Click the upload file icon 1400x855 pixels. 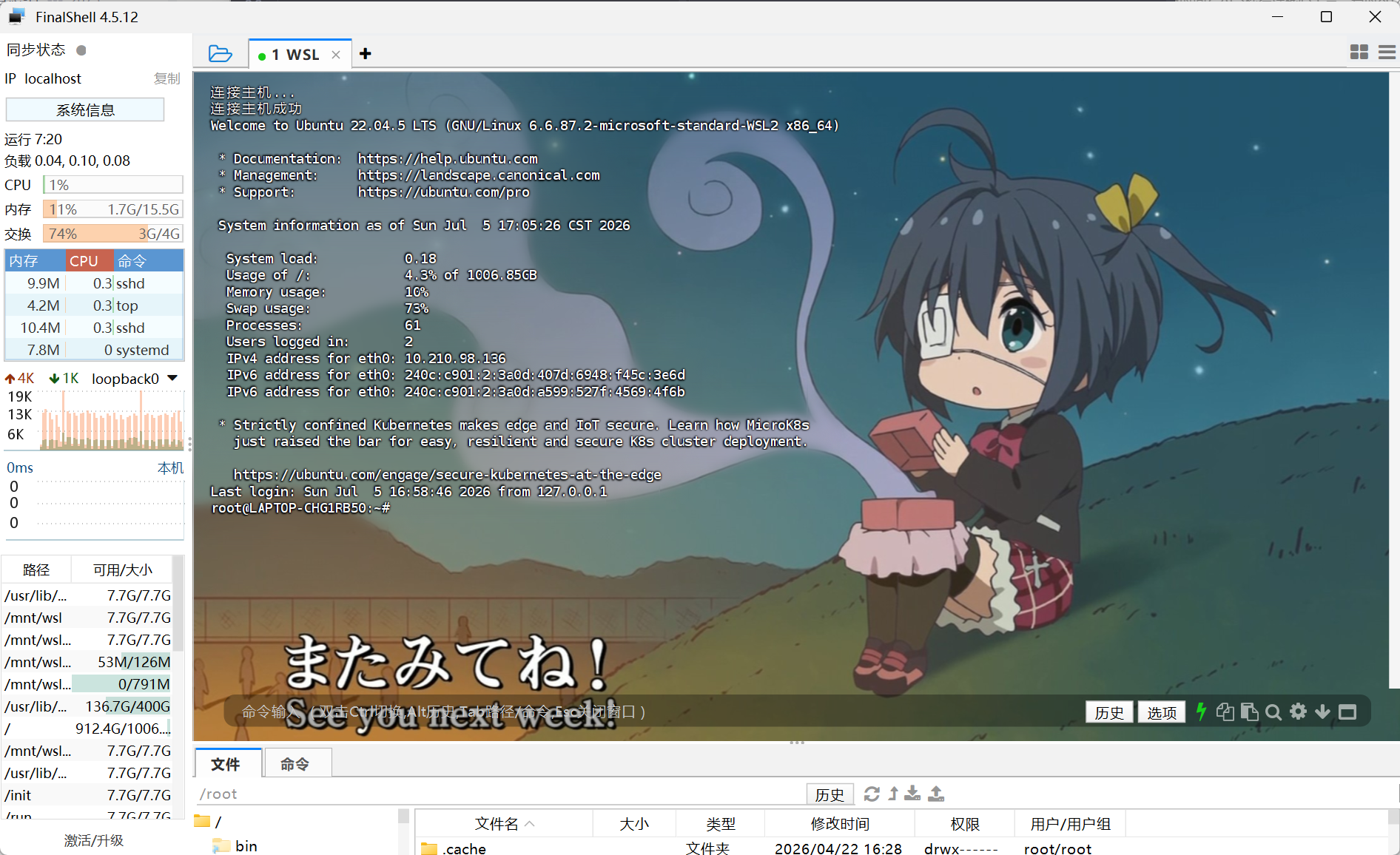(x=936, y=794)
